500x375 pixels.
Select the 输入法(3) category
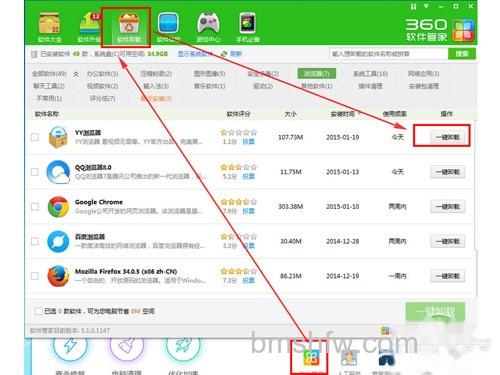tap(156, 86)
